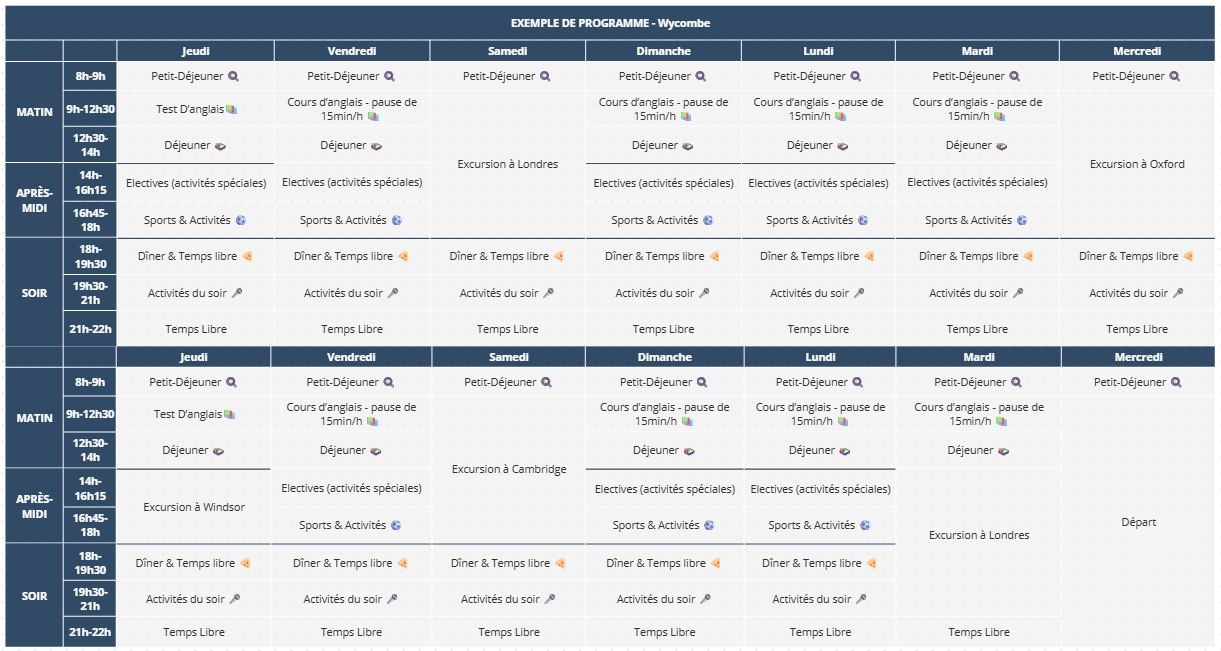The height and width of the screenshot is (651, 1221).
Task: Click the upper table's MATIN row label
Action: [34, 112]
